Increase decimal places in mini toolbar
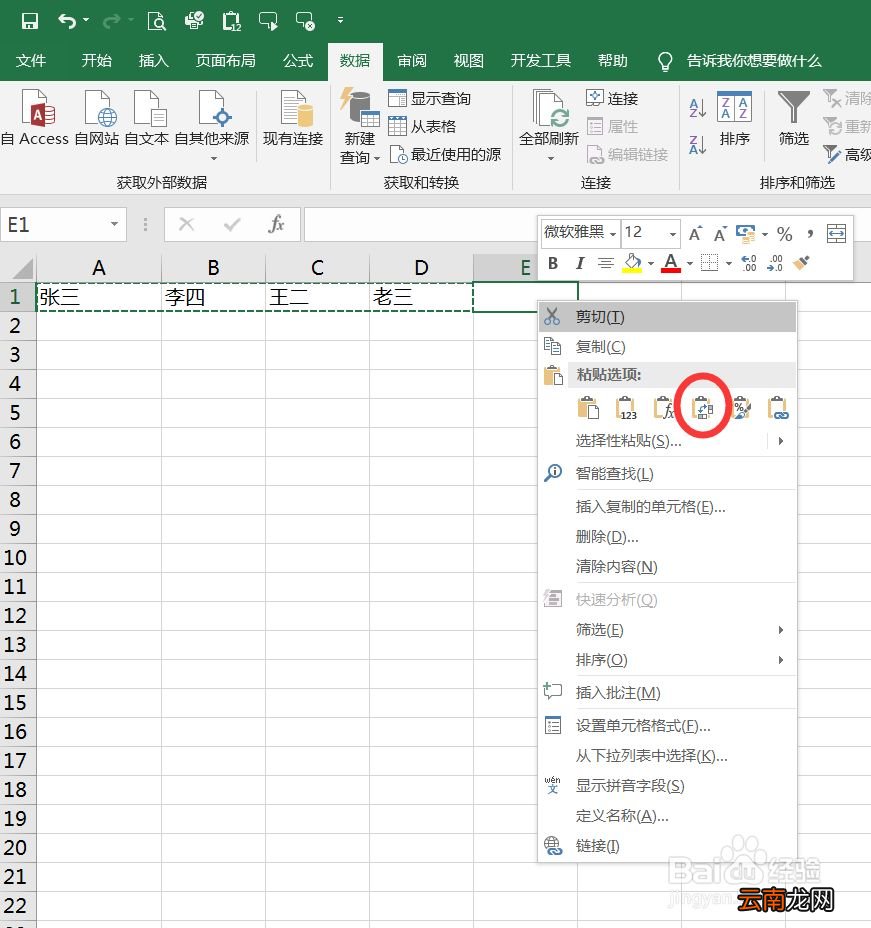Viewport: 871px width, 928px height. click(x=749, y=263)
